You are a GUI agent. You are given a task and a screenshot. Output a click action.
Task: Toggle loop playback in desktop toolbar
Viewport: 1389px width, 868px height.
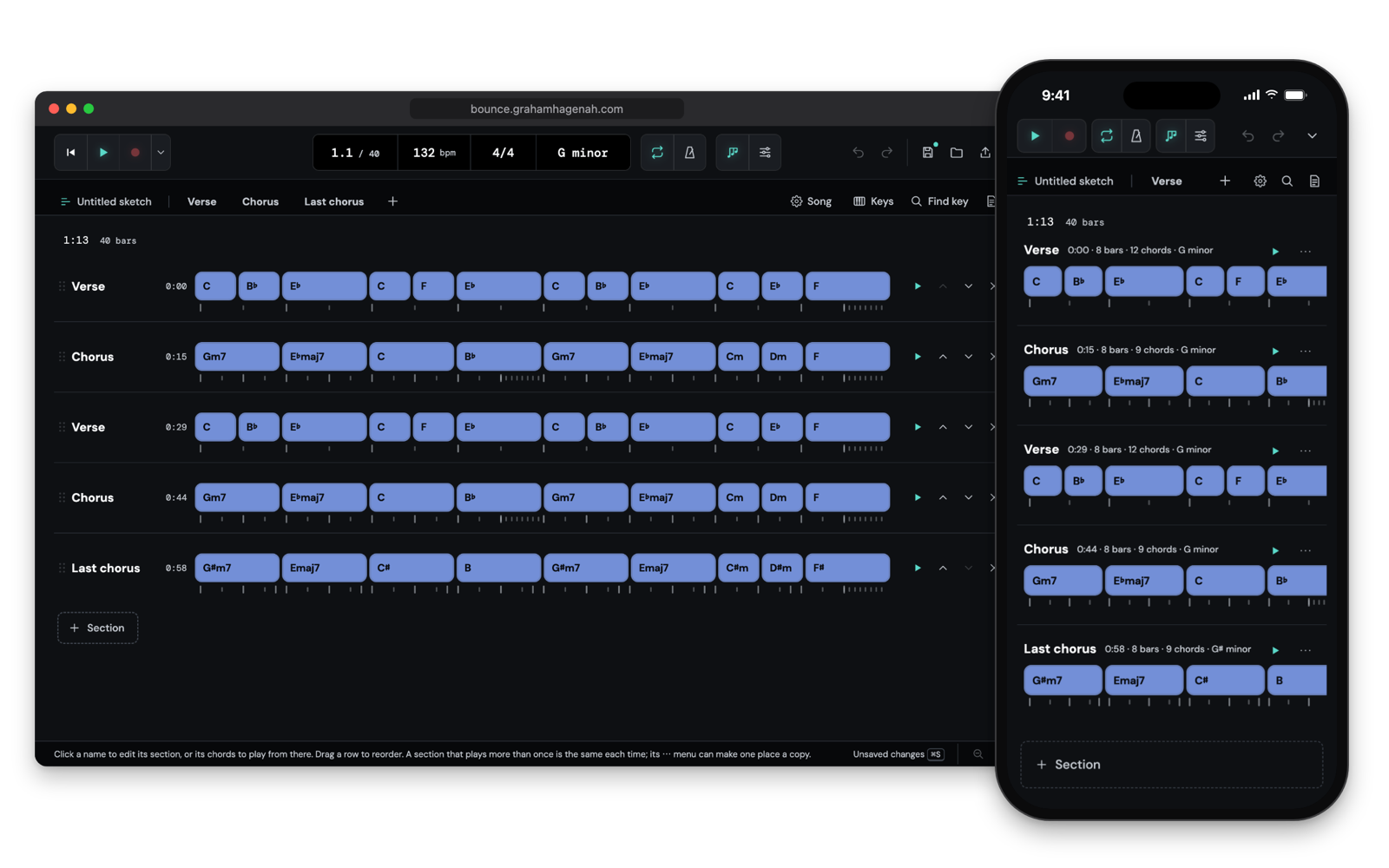point(657,153)
